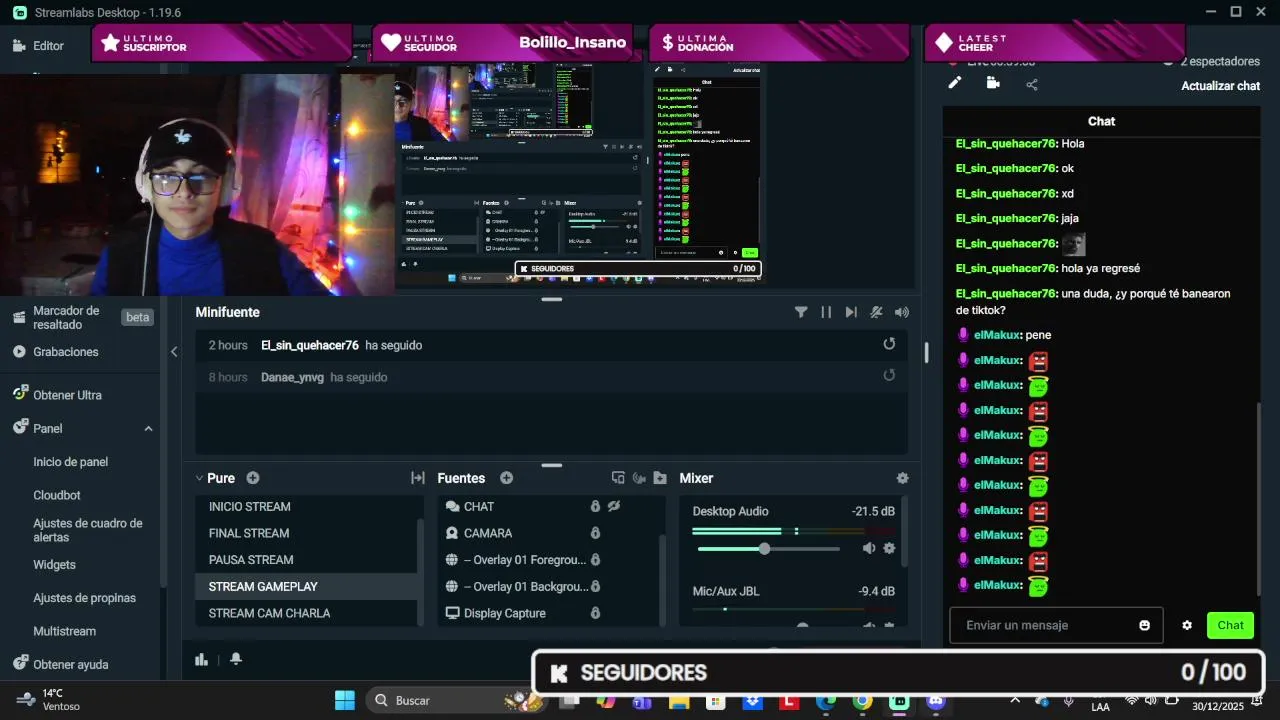Viewport: 1280px width, 720px height.
Task: Toggle lock on Display Capture source
Action: click(x=595, y=613)
